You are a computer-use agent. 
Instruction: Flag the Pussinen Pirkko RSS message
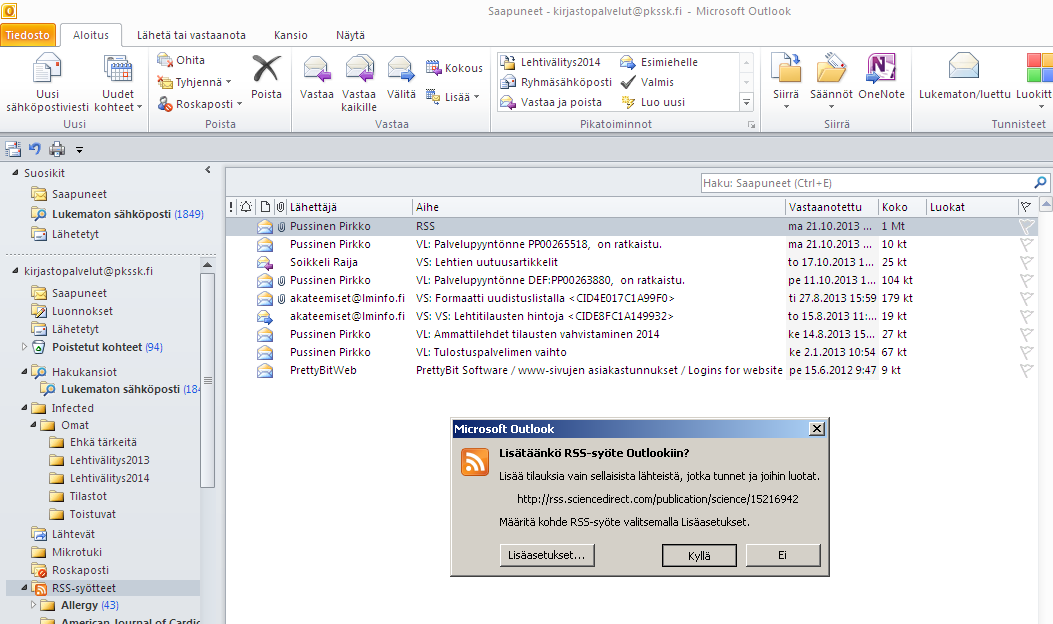[x=1026, y=226]
